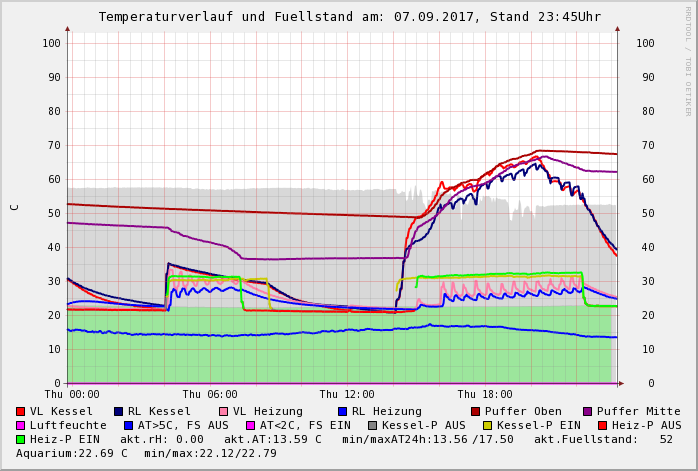This screenshot has height=471, width=698.
Task: Click the Puffer Oben legend swatch
Action: coord(476,411)
